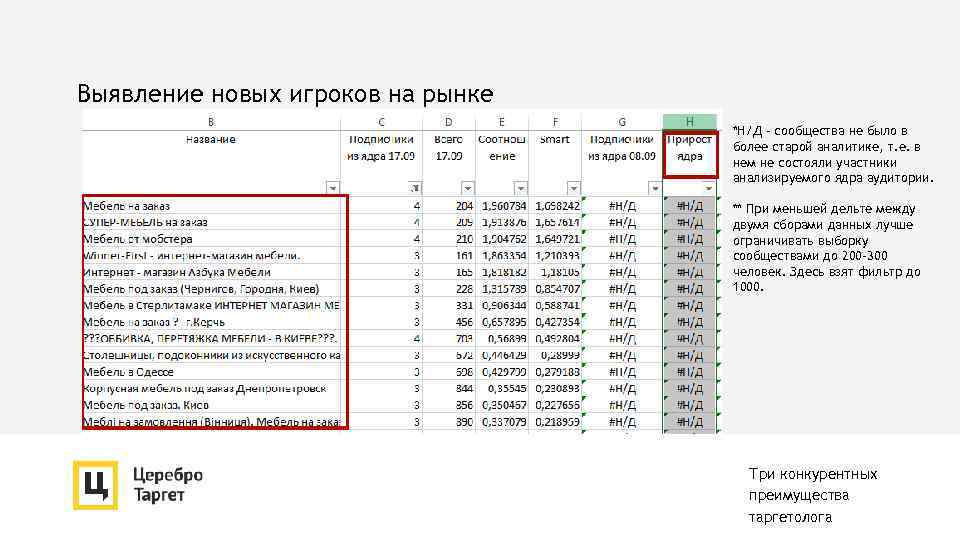The width and height of the screenshot is (960, 540).
Task: Click value 0,588741 in Smart column
Action: [x=557, y=305]
